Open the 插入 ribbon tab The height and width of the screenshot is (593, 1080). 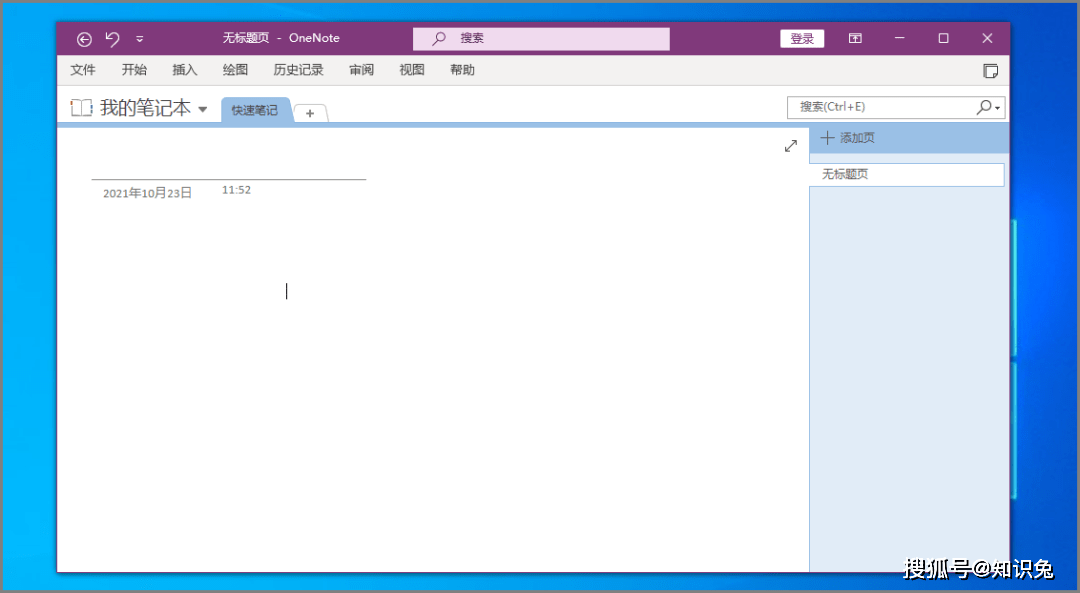pyautogui.click(x=185, y=70)
